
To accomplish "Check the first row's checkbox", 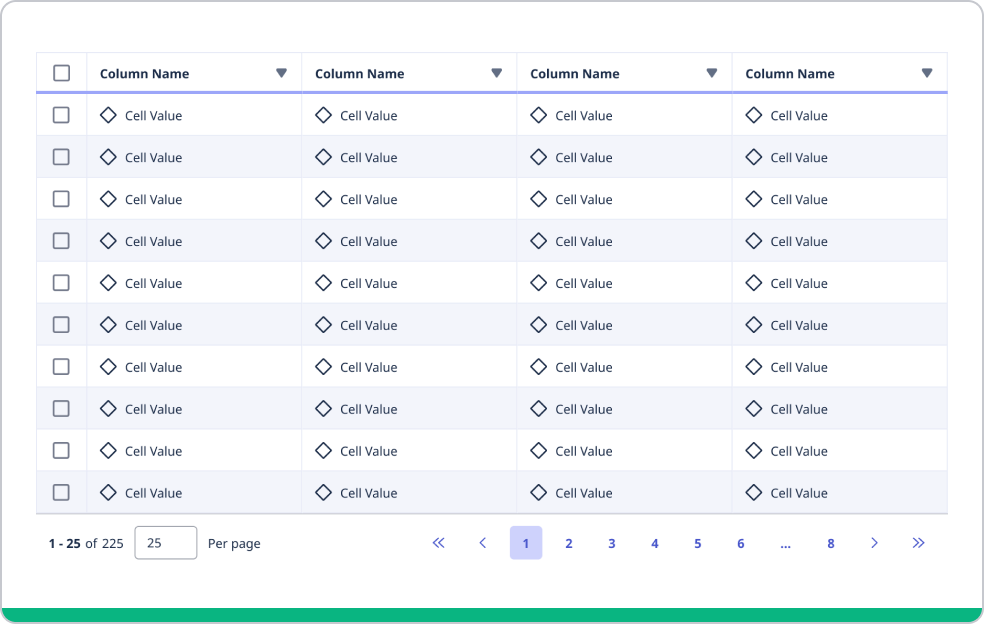I will 62,115.
